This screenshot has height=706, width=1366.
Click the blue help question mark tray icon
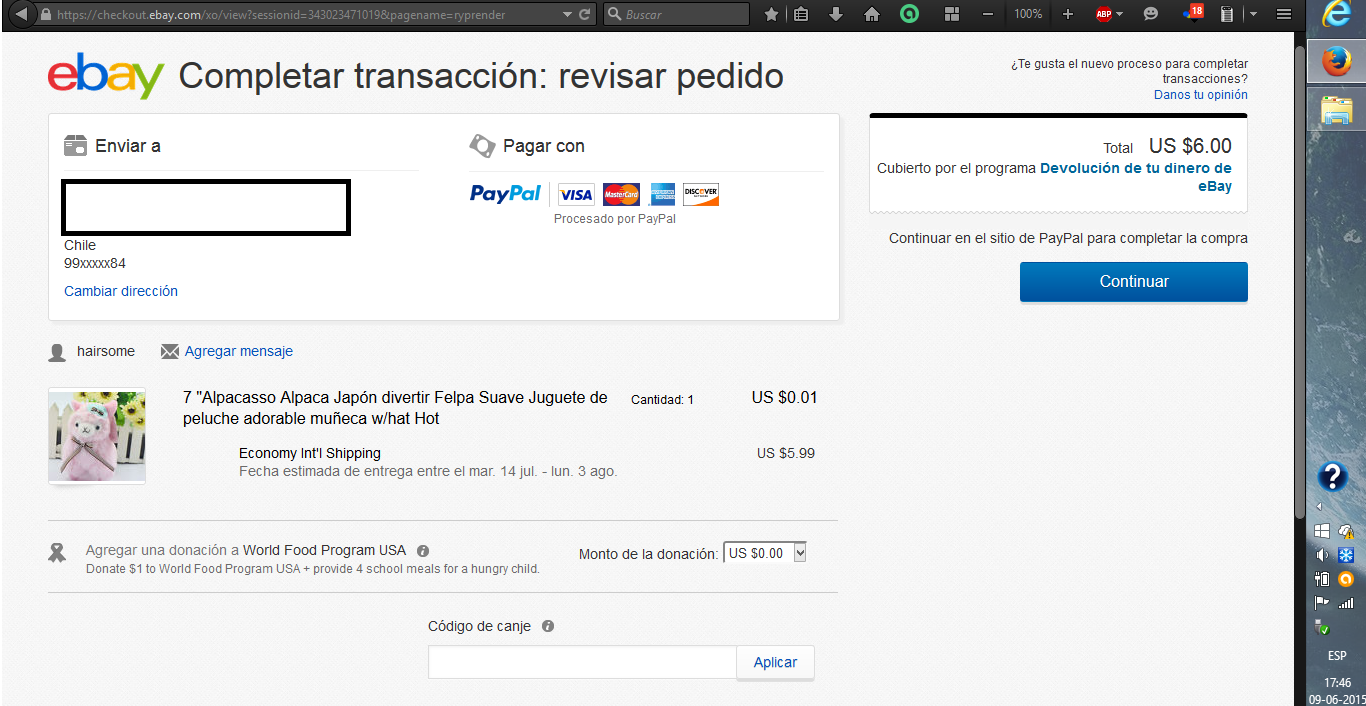[x=1334, y=476]
